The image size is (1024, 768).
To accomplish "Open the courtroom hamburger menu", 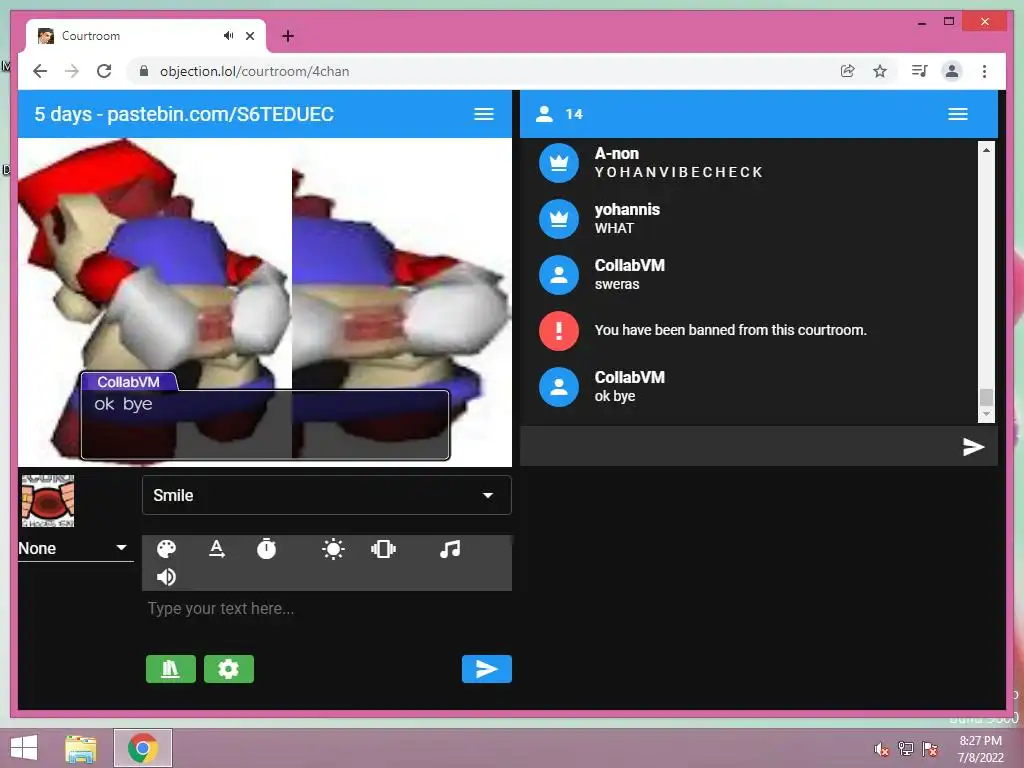I will pos(483,114).
